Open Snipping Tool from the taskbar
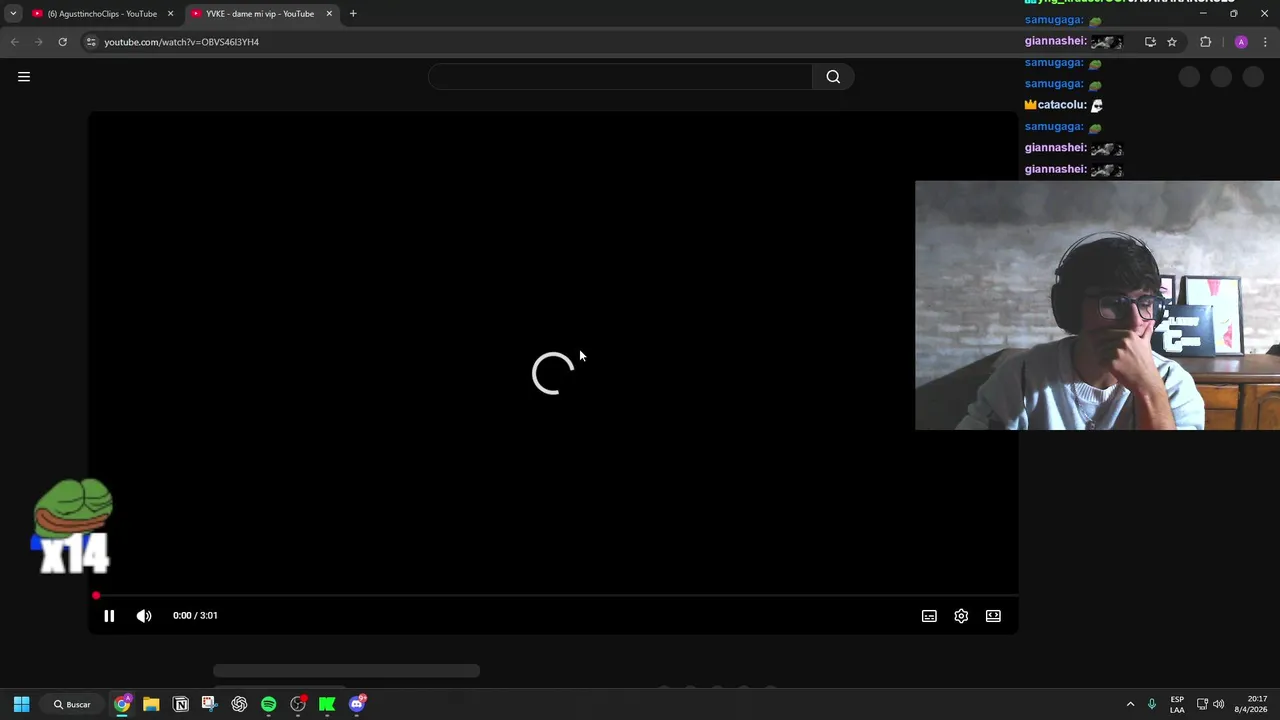Viewport: 1280px width, 720px height. pos(209,704)
